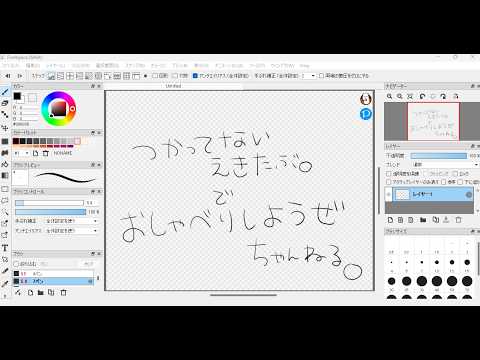
Task: Enable parallel lines snap
Action: point(60,76)
